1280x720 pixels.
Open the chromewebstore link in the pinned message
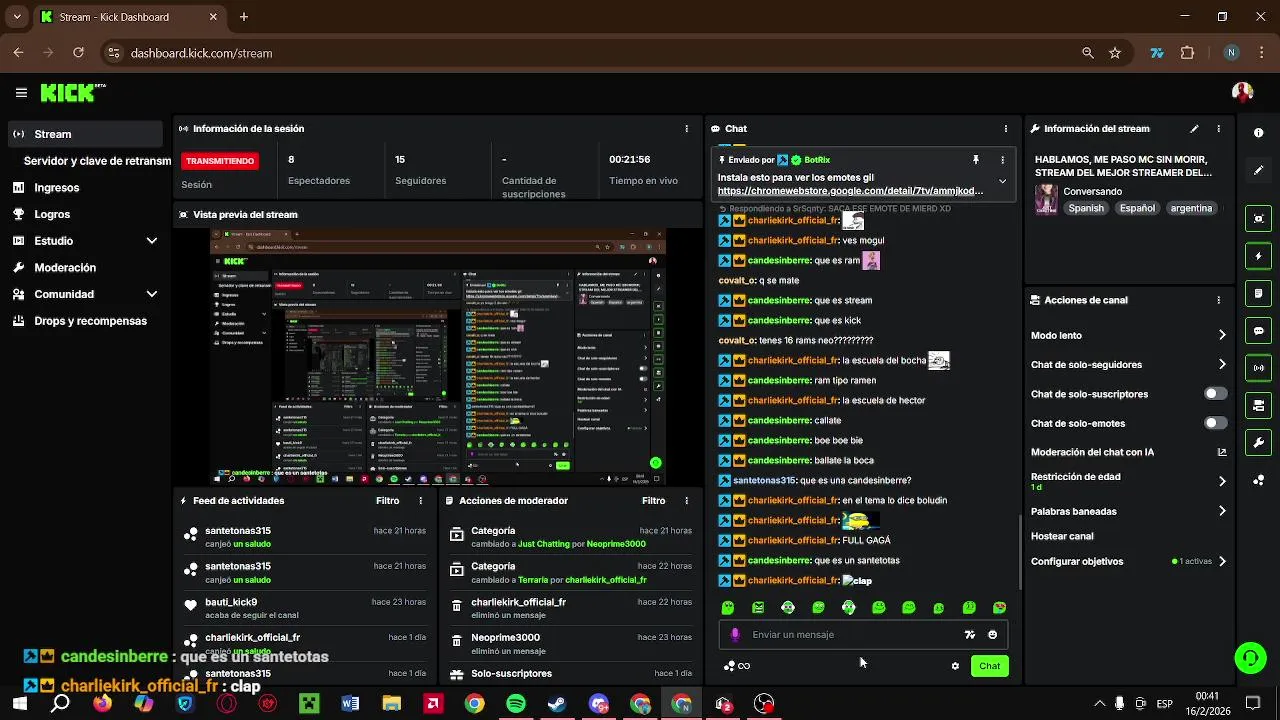tap(850, 191)
